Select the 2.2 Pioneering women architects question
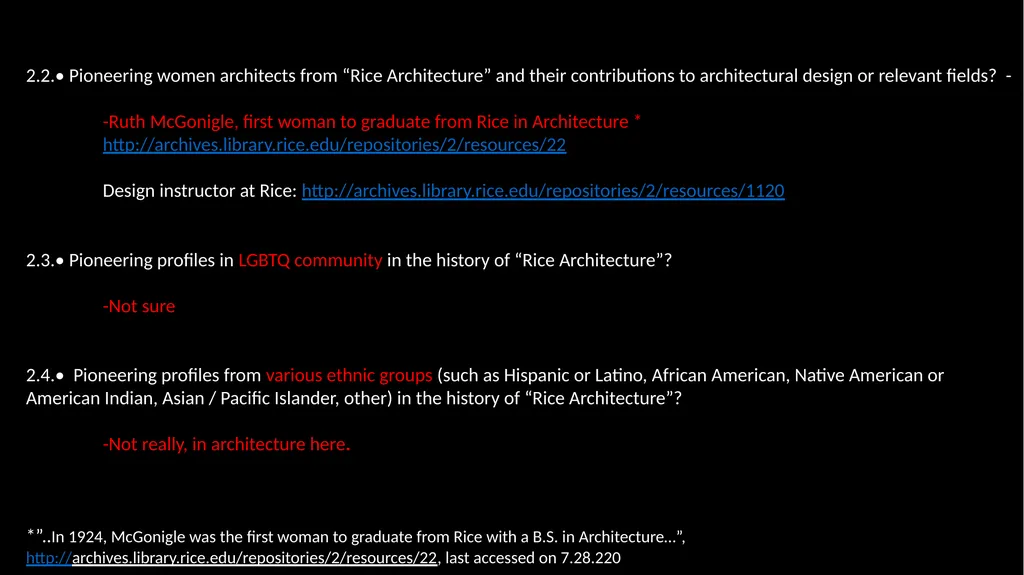 click(519, 76)
